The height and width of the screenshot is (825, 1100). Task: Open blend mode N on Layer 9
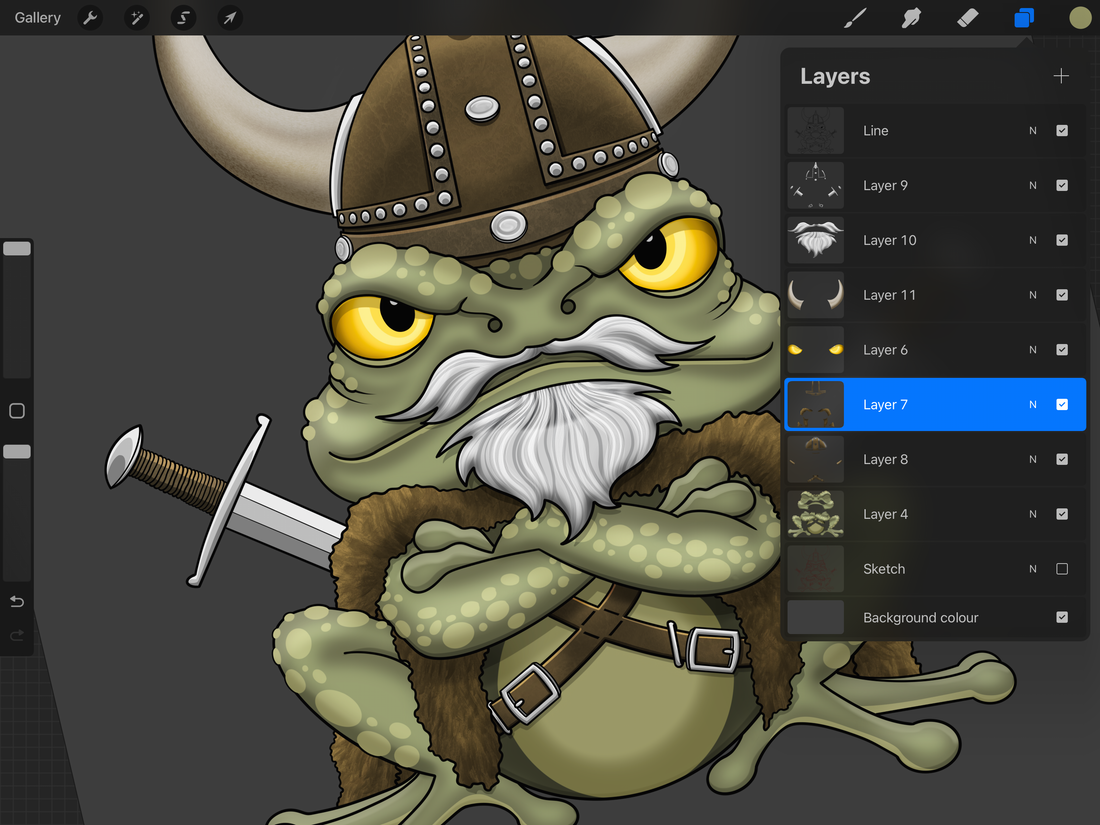pos(1033,186)
